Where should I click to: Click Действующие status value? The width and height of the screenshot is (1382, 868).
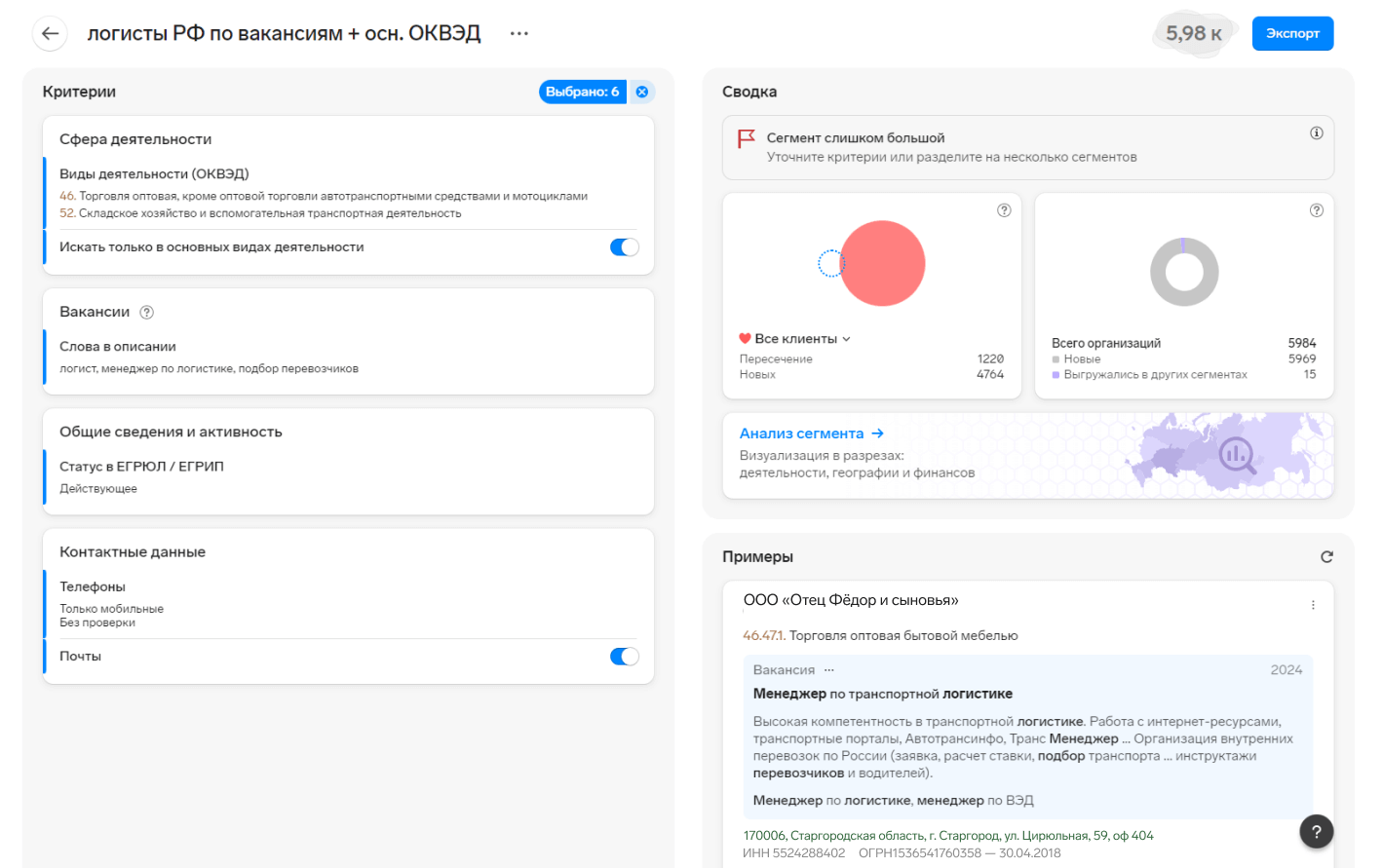[98, 489]
